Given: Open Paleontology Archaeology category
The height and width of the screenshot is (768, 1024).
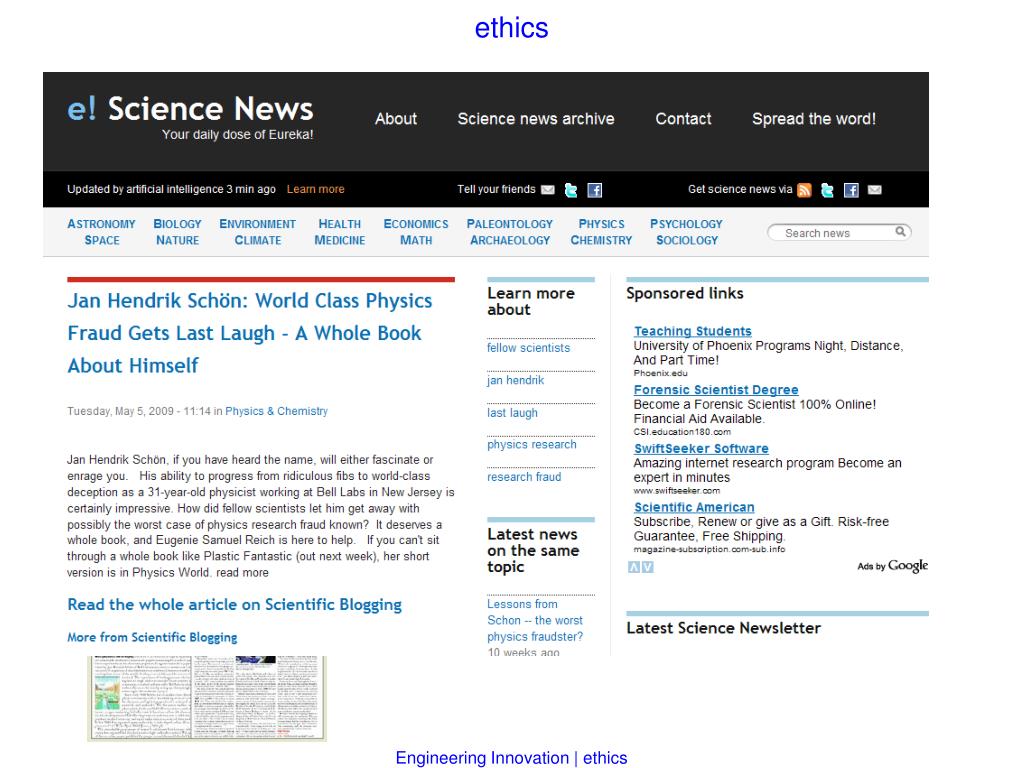Looking at the screenshot, I should 509,232.
